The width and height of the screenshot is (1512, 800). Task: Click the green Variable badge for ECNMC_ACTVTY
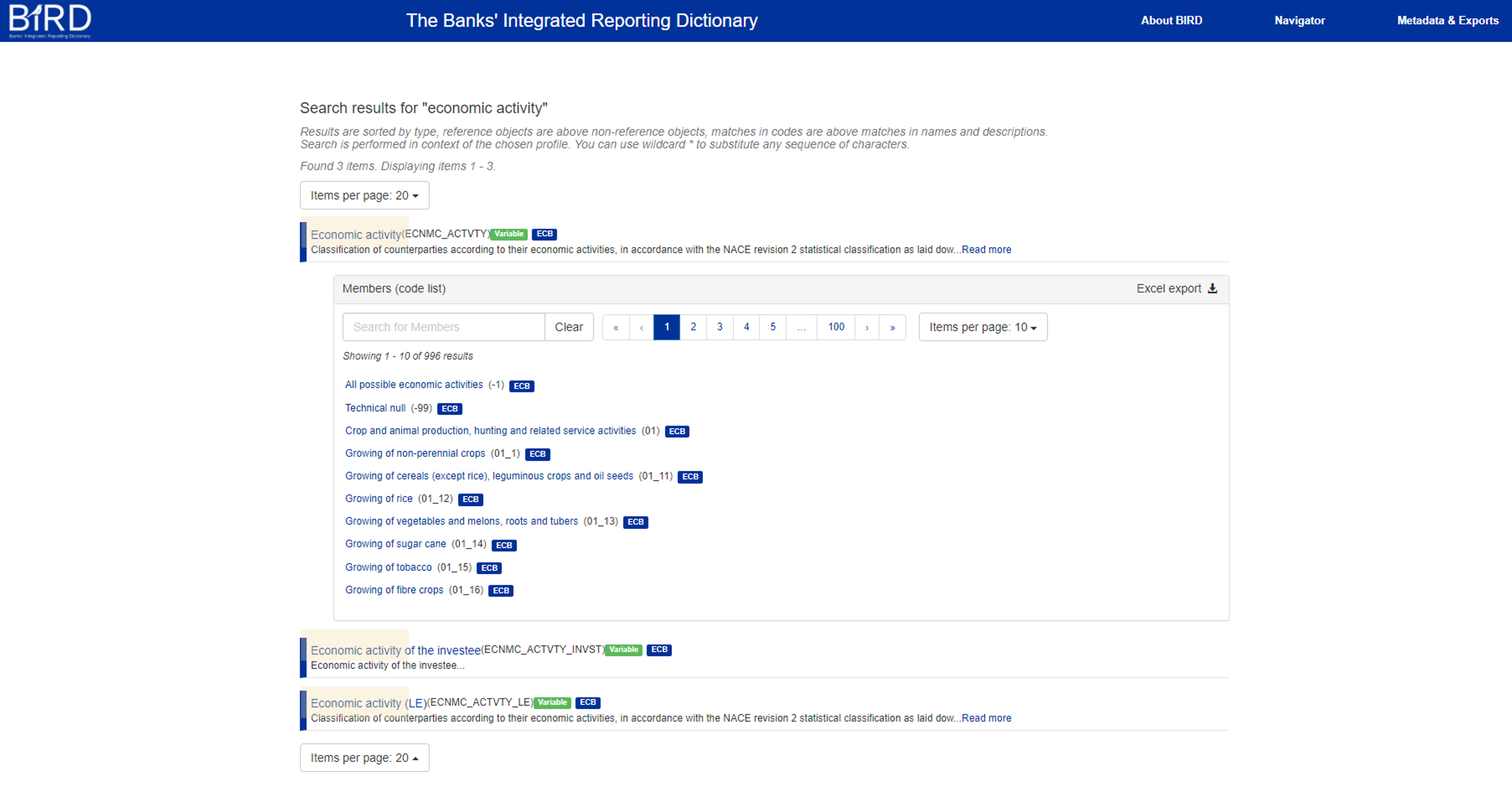(x=508, y=234)
